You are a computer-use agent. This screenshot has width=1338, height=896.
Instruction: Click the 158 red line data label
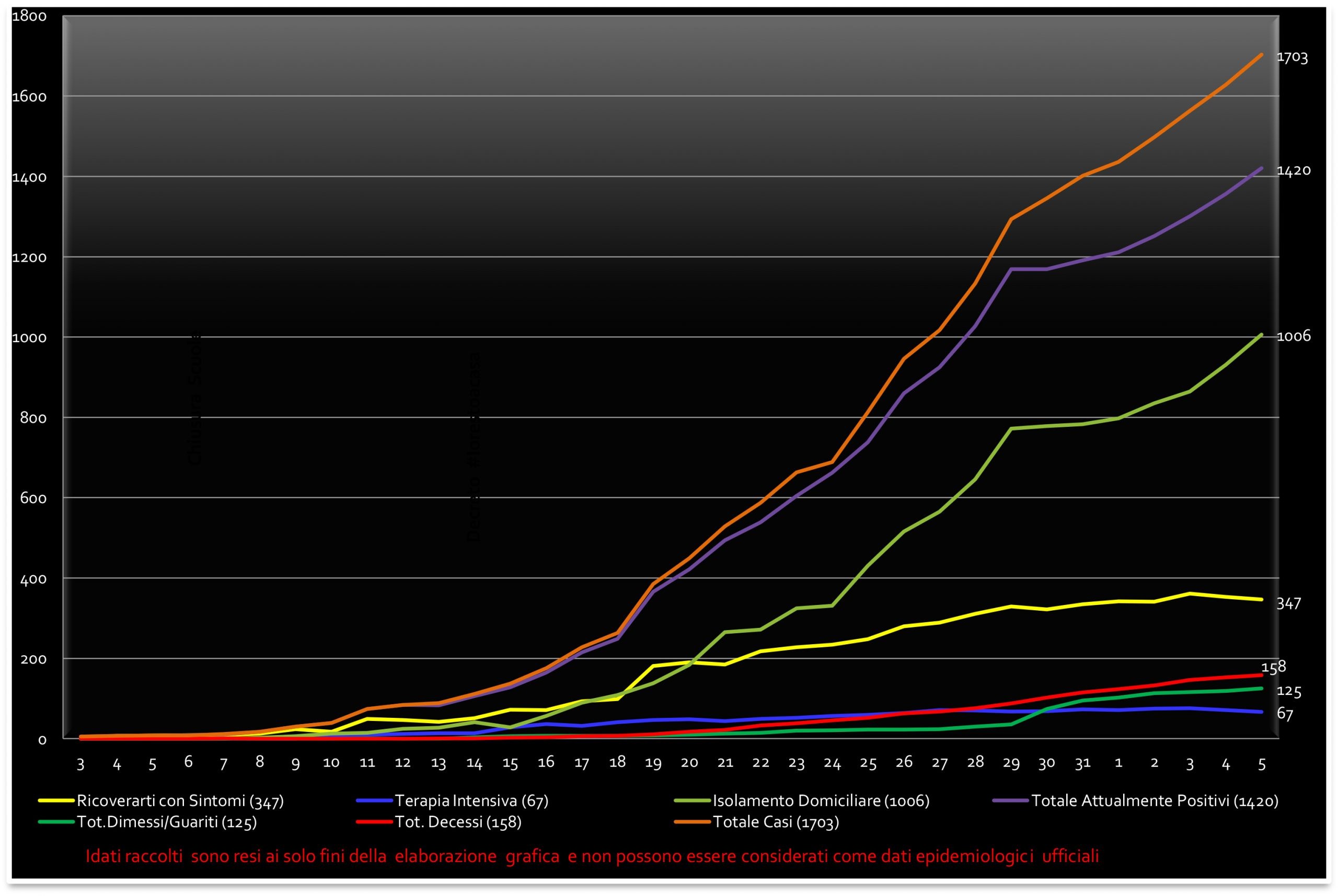(x=1273, y=666)
